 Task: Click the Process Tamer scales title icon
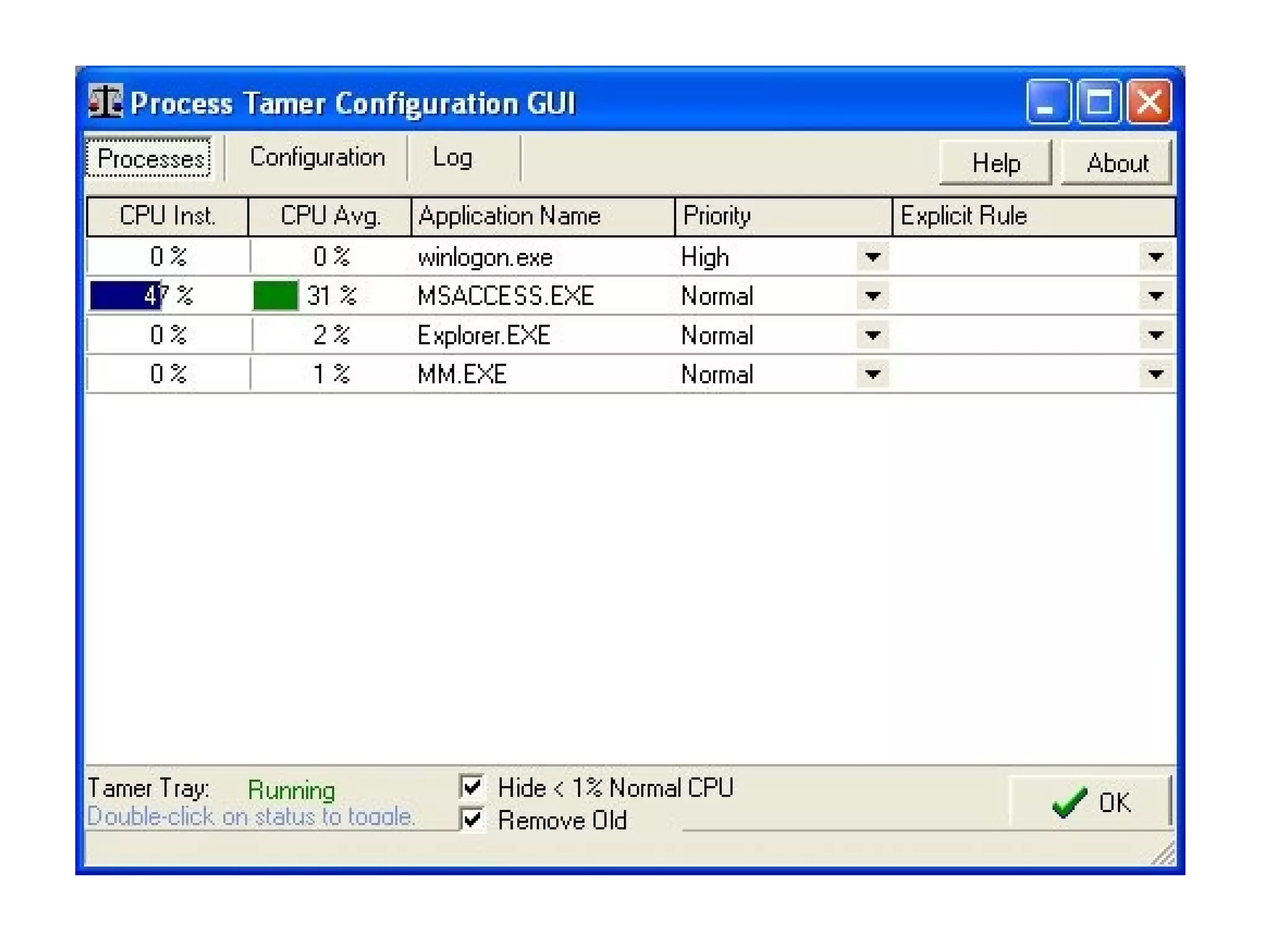pyautogui.click(x=105, y=101)
